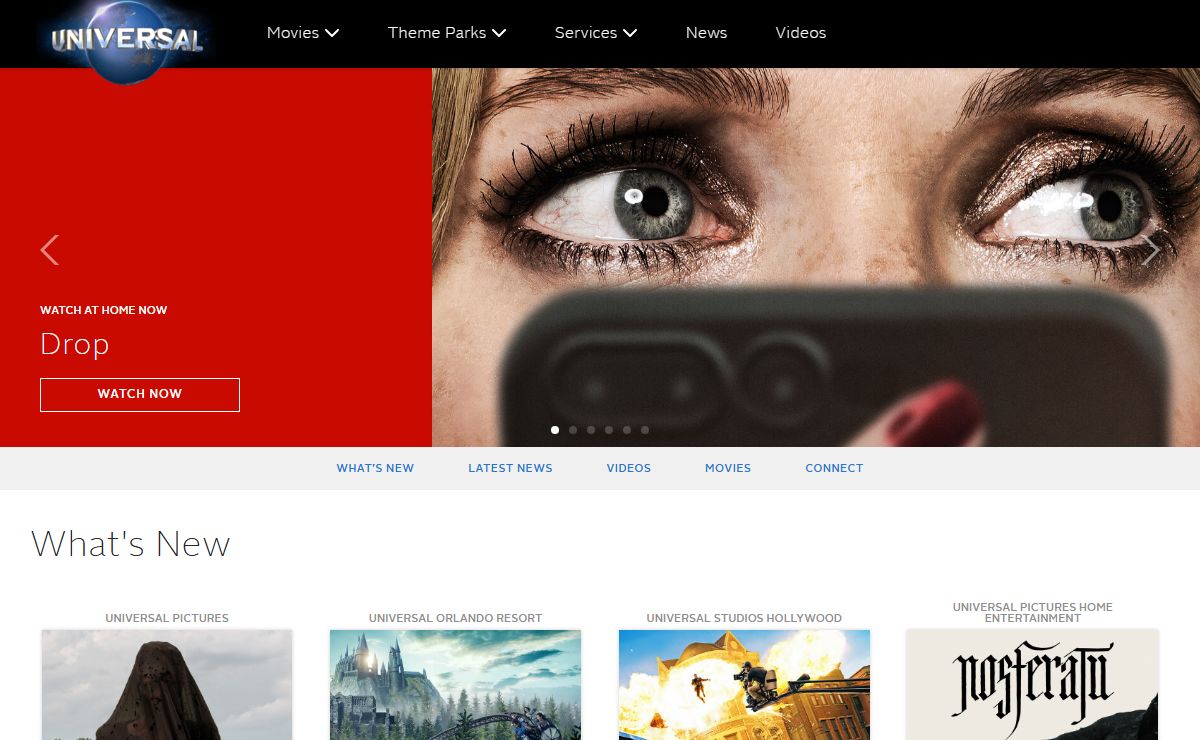
Task: Click the Universal Pictures Home Entertainment label
Action: [1033, 612]
